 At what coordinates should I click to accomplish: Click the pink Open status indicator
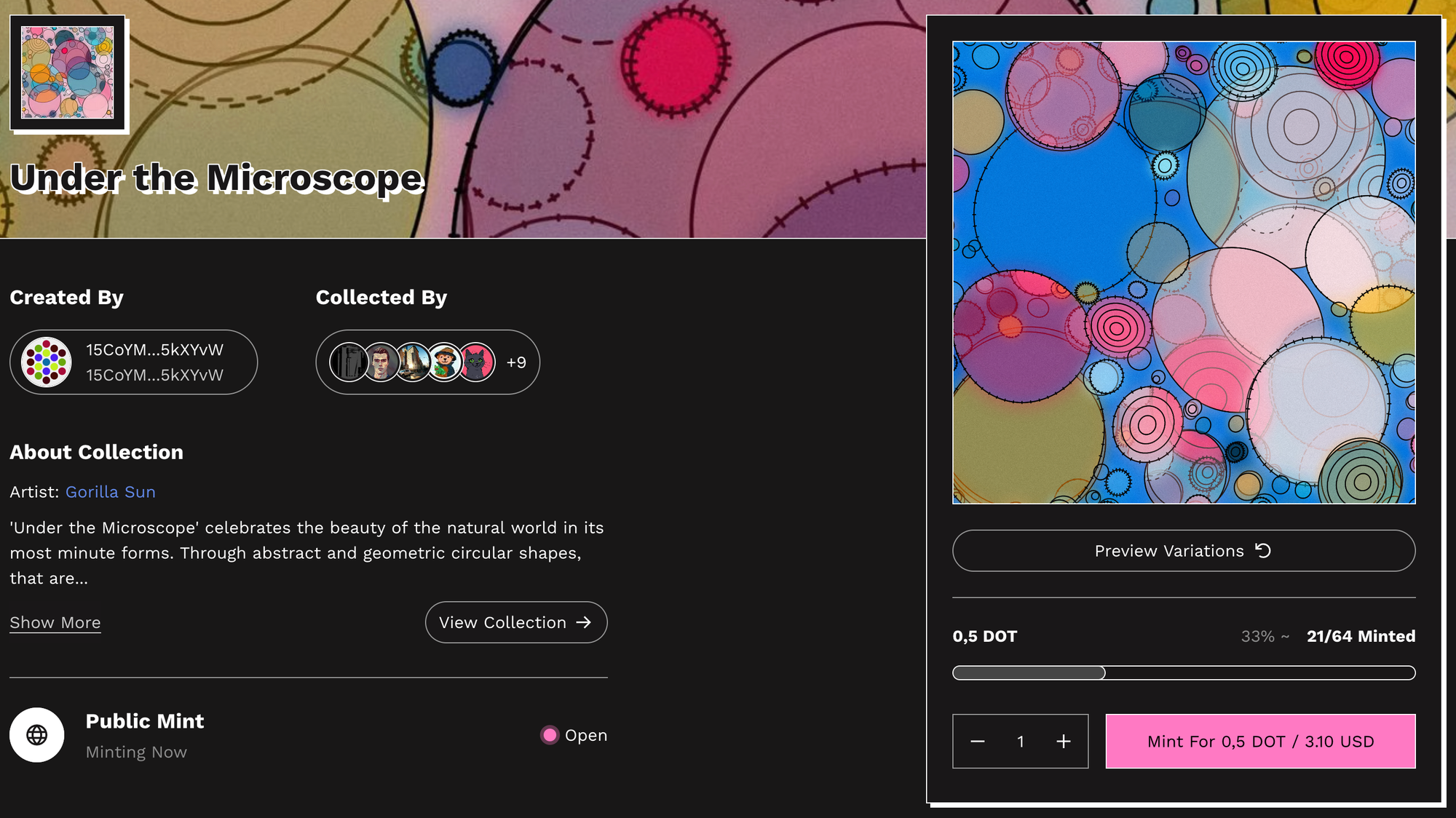pyautogui.click(x=550, y=735)
